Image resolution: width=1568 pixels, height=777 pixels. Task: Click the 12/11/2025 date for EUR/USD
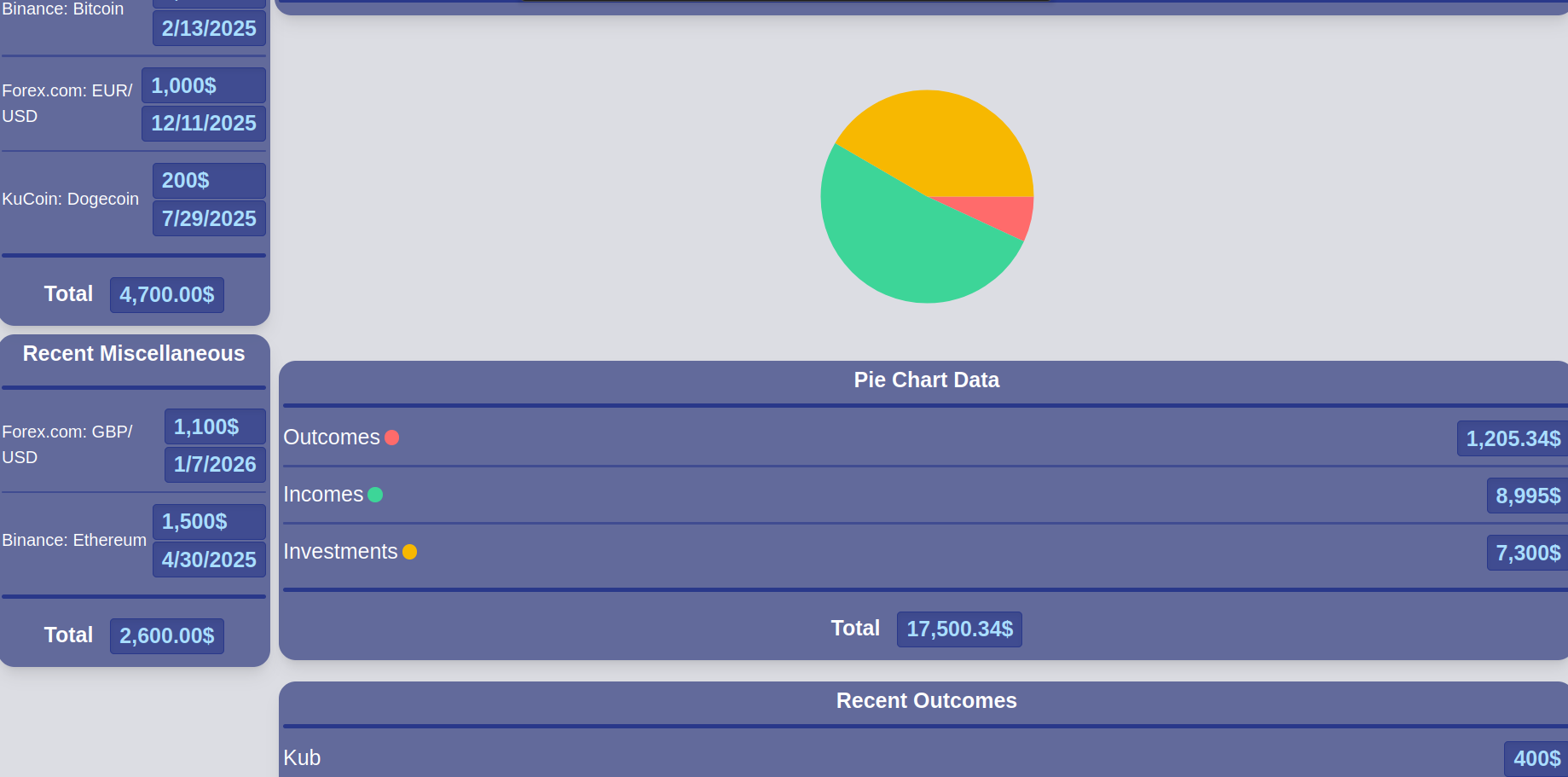204,124
